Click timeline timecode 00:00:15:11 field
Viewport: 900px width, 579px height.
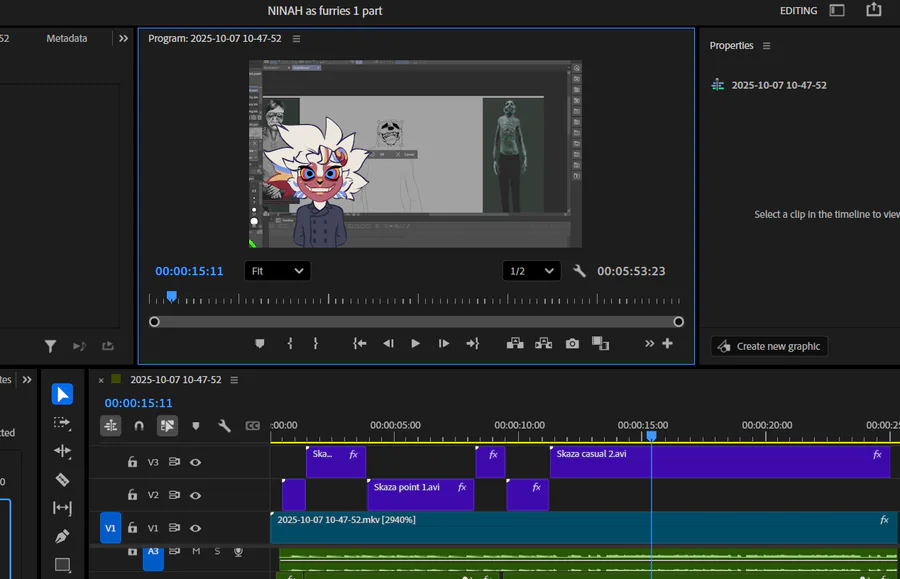[x=138, y=403]
